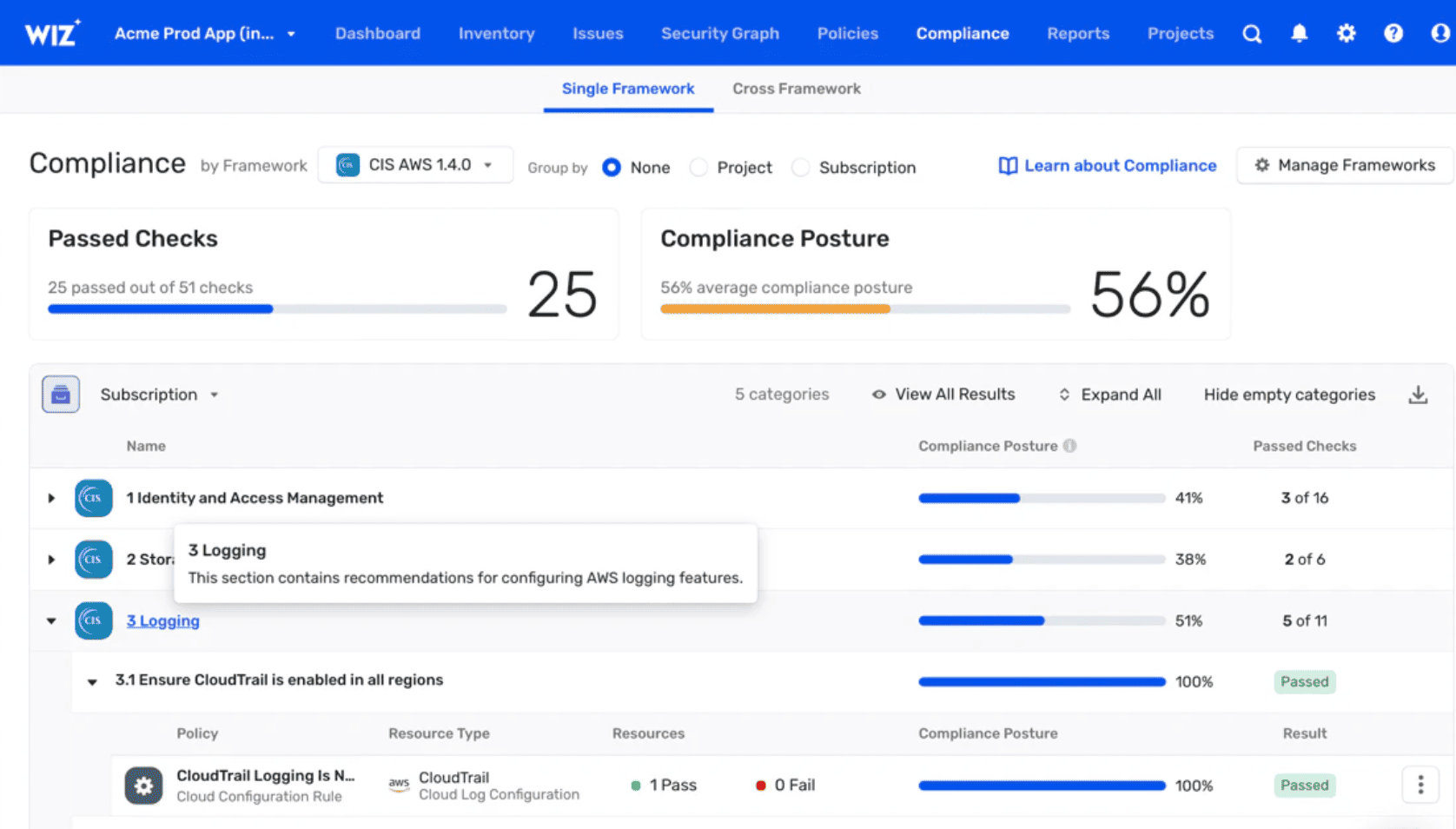The width and height of the screenshot is (1456, 829).
Task: Click the orange Compliance Posture progress bar
Action: pos(864,308)
